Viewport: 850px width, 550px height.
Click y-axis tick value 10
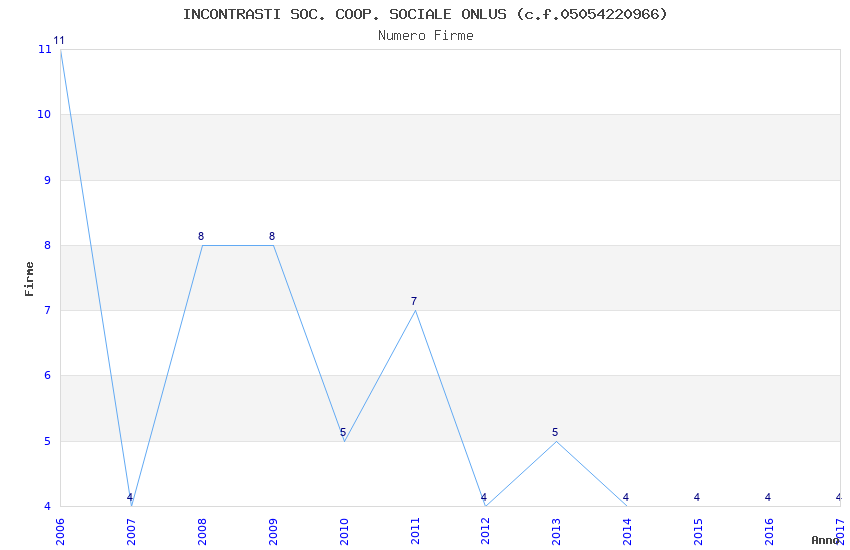click(44, 114)
